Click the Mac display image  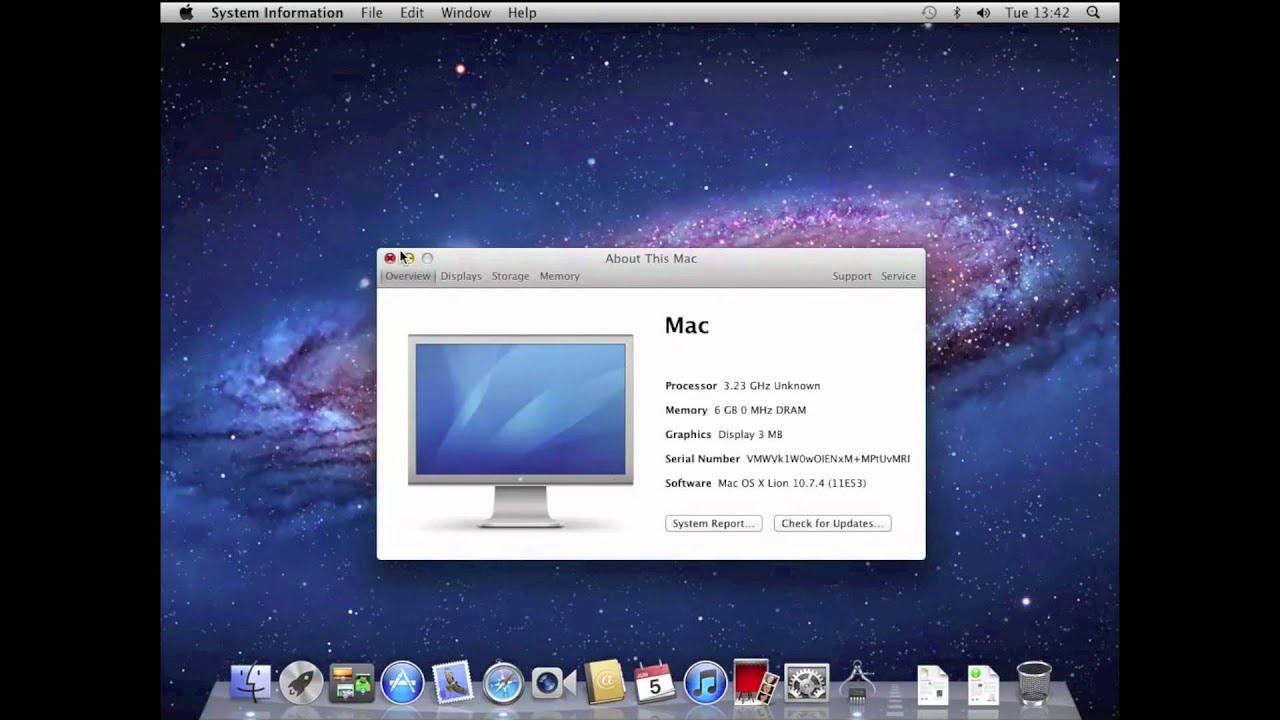coord(520,430)
